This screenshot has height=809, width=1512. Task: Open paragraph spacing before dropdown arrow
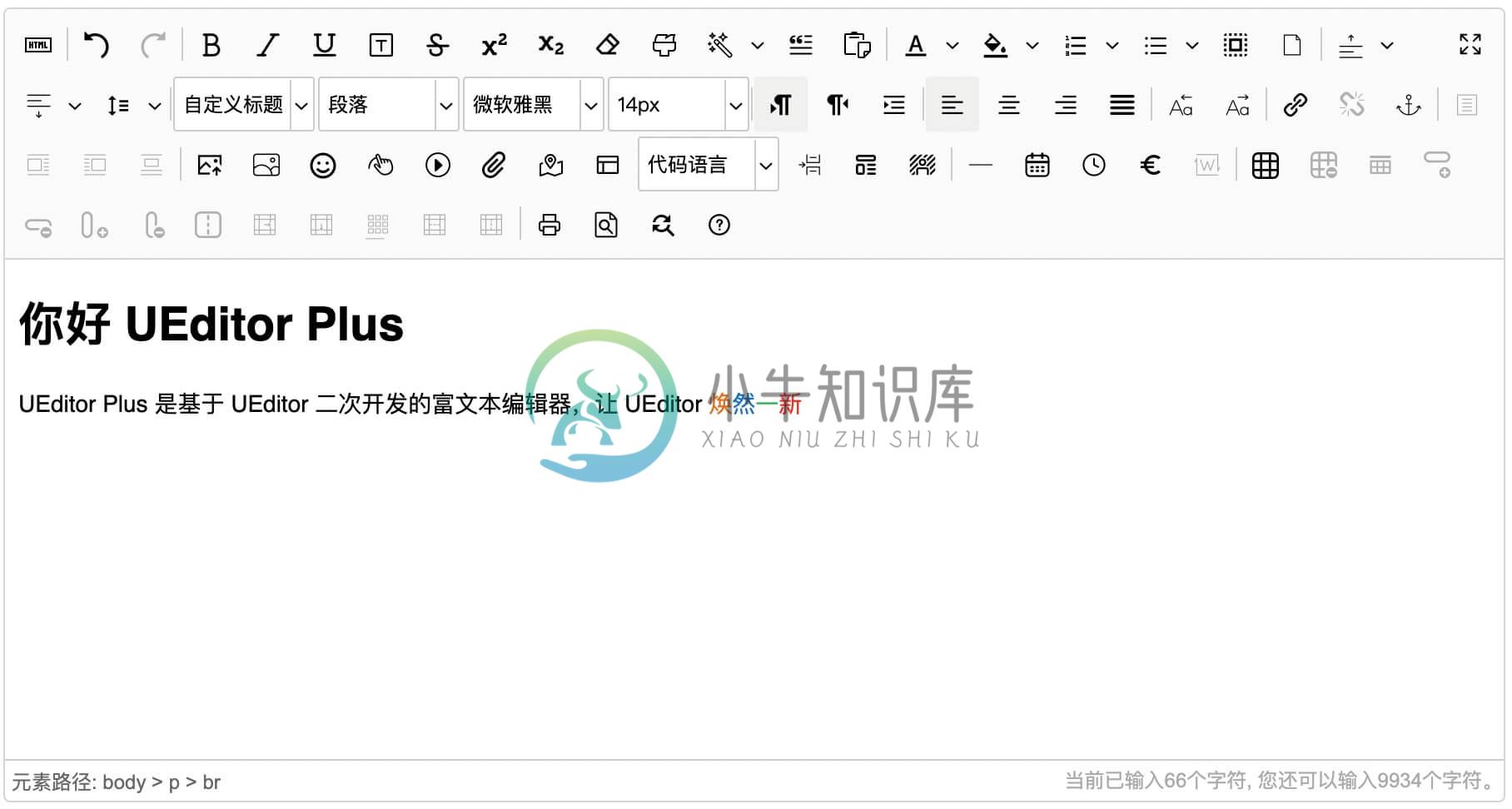[x=1387, y=45]
